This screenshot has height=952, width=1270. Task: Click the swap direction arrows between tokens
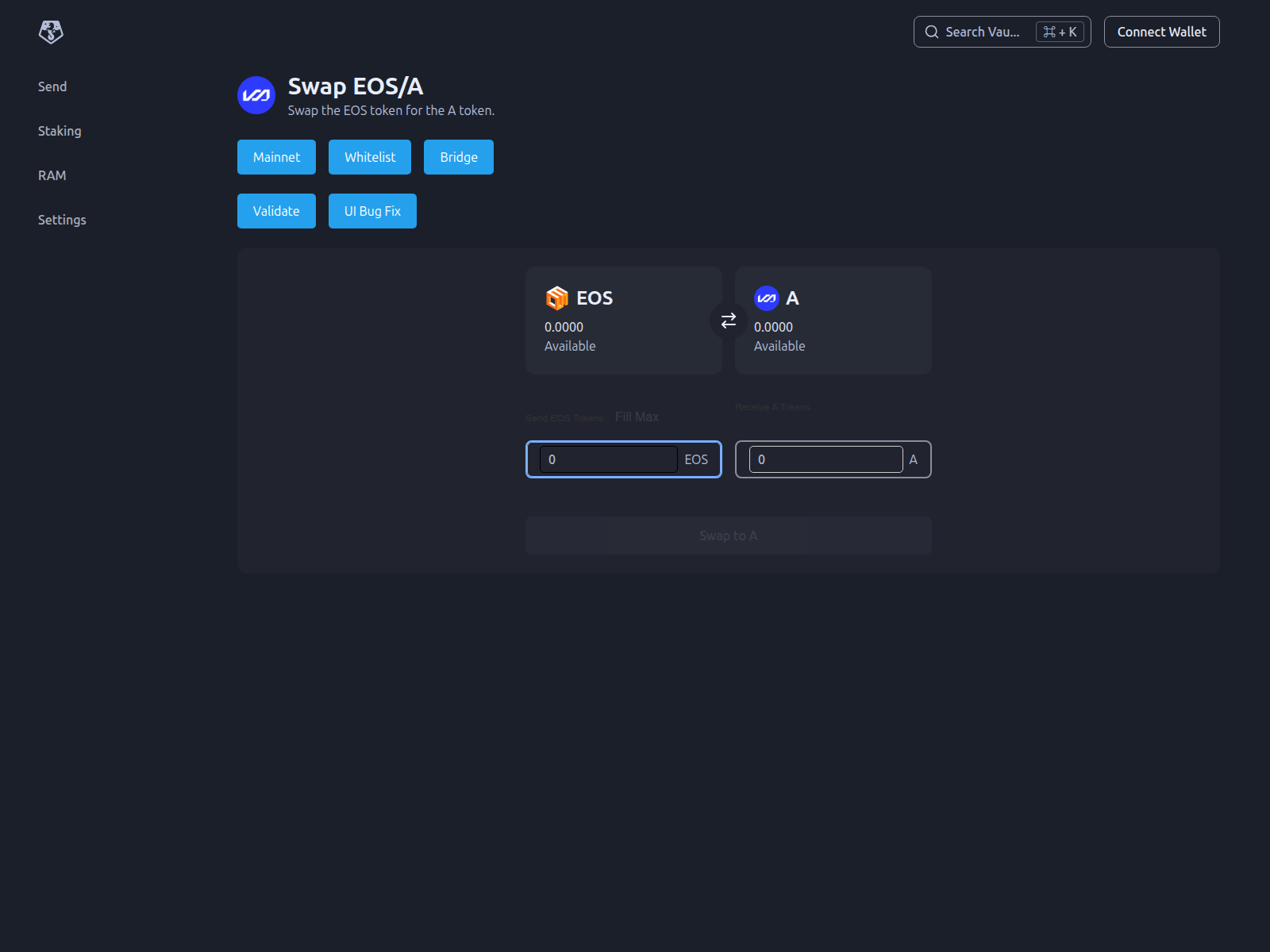[728, 321]
